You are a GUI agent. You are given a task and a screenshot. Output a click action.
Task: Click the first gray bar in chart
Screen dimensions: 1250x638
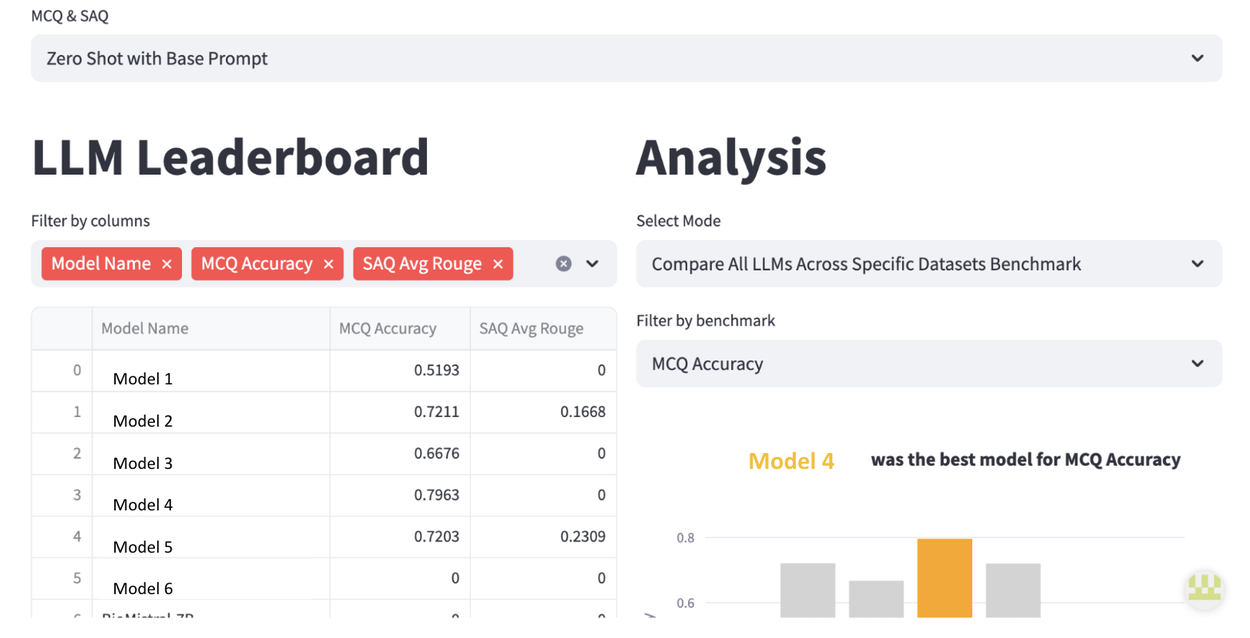pos(807,590)
